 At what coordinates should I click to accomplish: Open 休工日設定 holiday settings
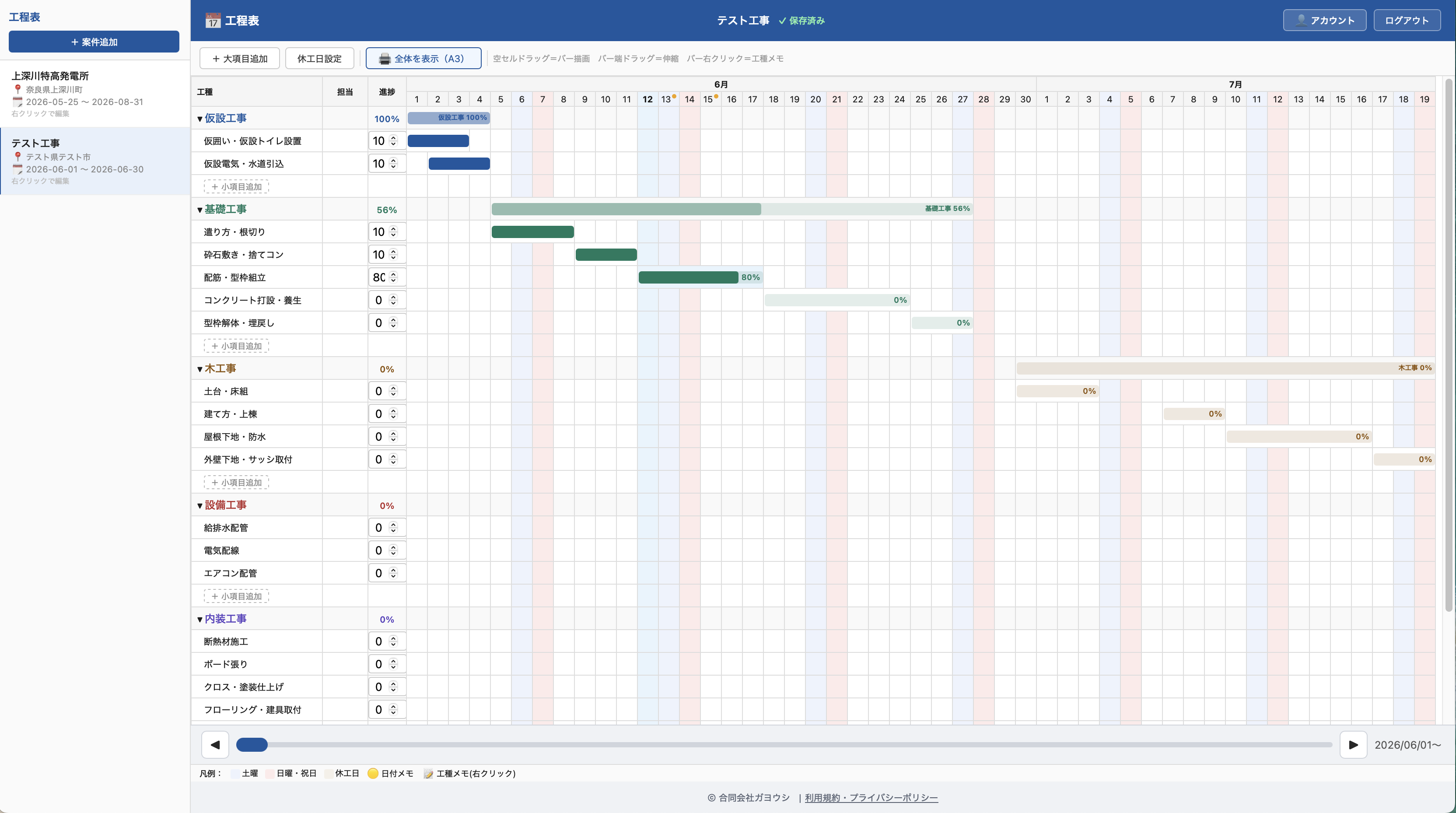pyautogui.click(x=319, y=58)
